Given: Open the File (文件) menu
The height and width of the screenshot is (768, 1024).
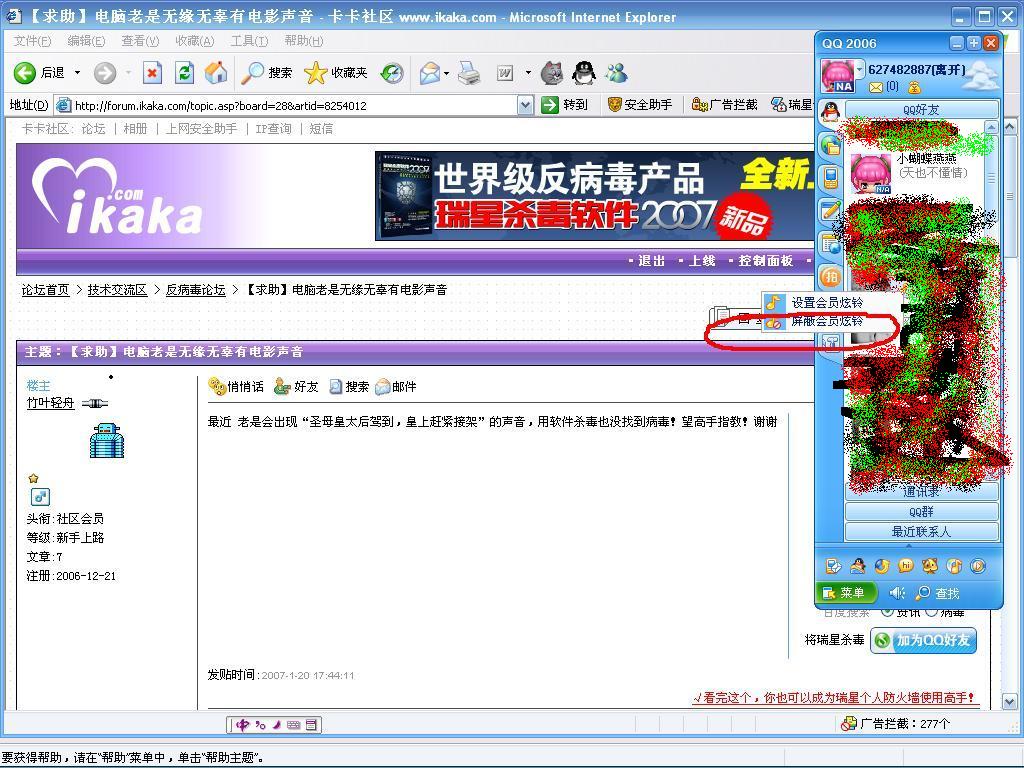Looking at the screenshot, I should click(x=32, y=40).
